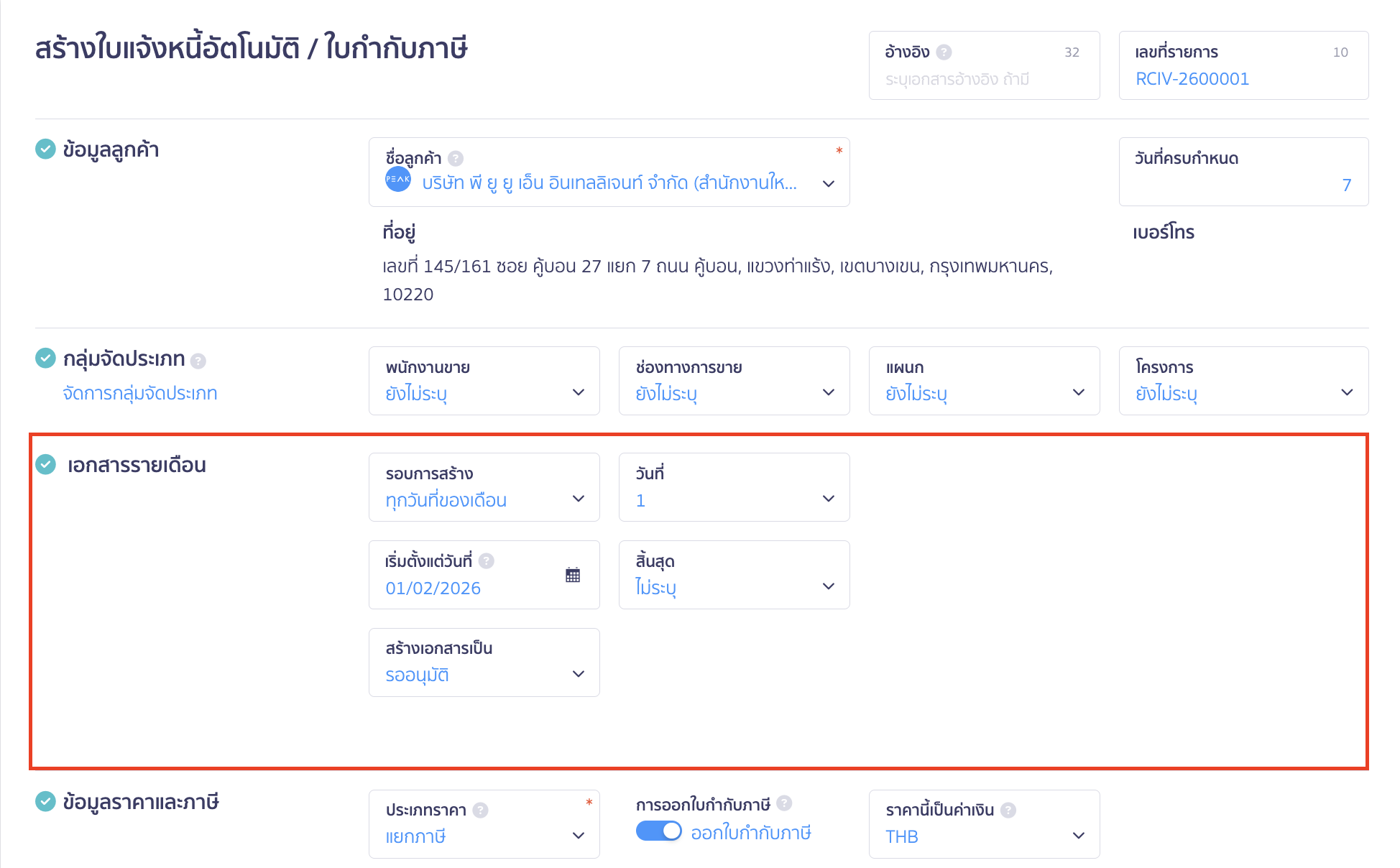The width and height of the screenshot is (1400, 868).
Task: Click the calendar icon in เริ่มตั้งแต่วันที่ field
Action: tap(573, 575)
